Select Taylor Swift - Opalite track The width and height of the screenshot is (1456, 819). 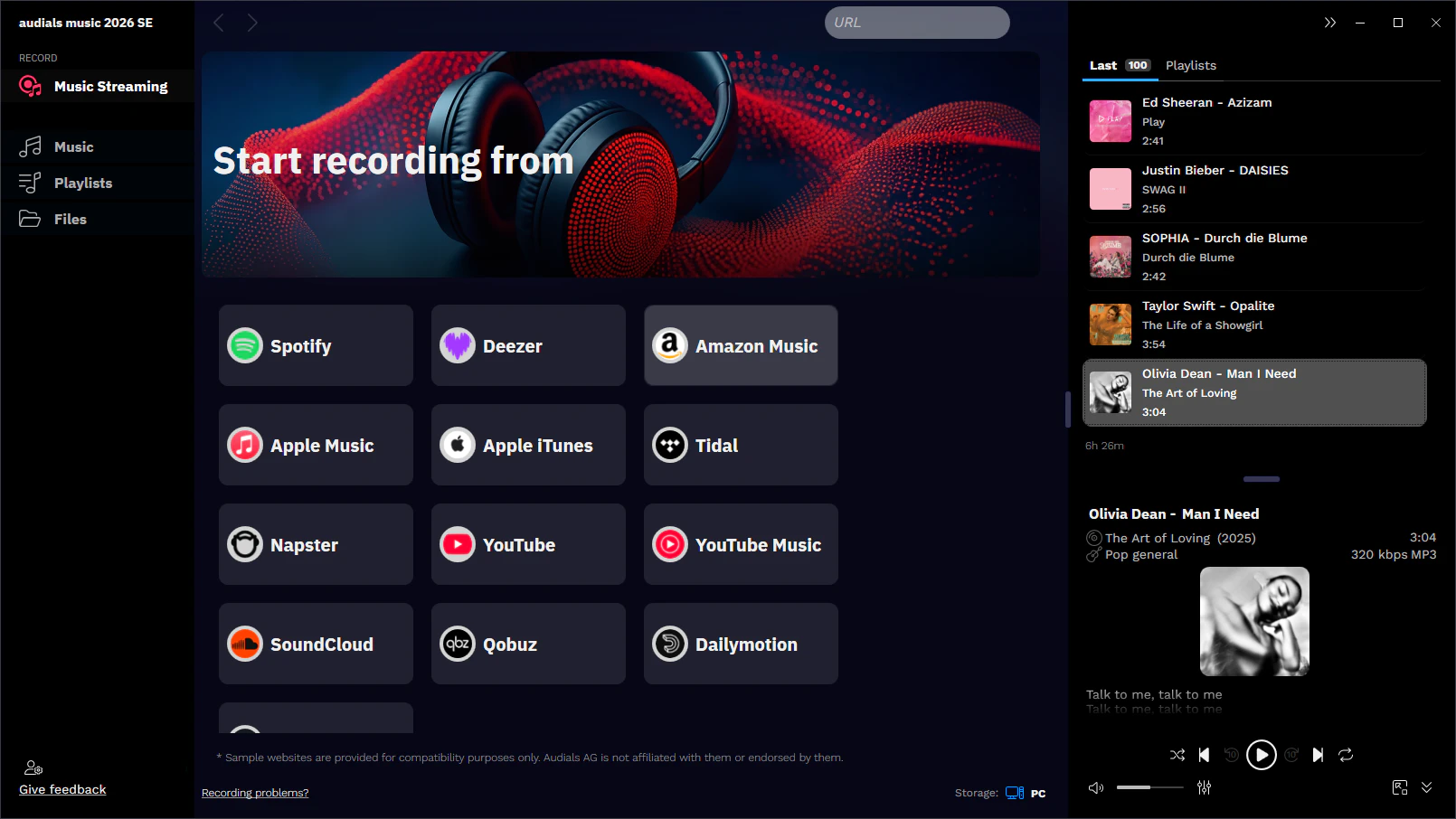(x=1253, y=325)
